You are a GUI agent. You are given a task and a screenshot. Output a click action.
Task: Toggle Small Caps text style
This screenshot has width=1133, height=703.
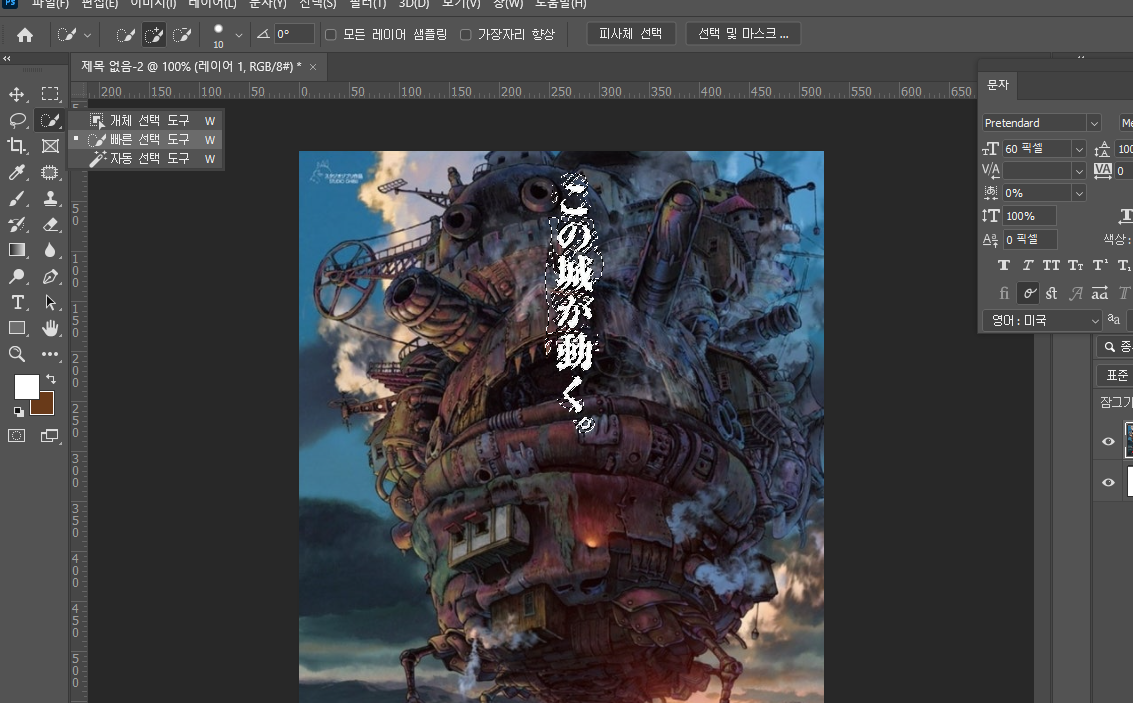click(x=1075, y=265)
